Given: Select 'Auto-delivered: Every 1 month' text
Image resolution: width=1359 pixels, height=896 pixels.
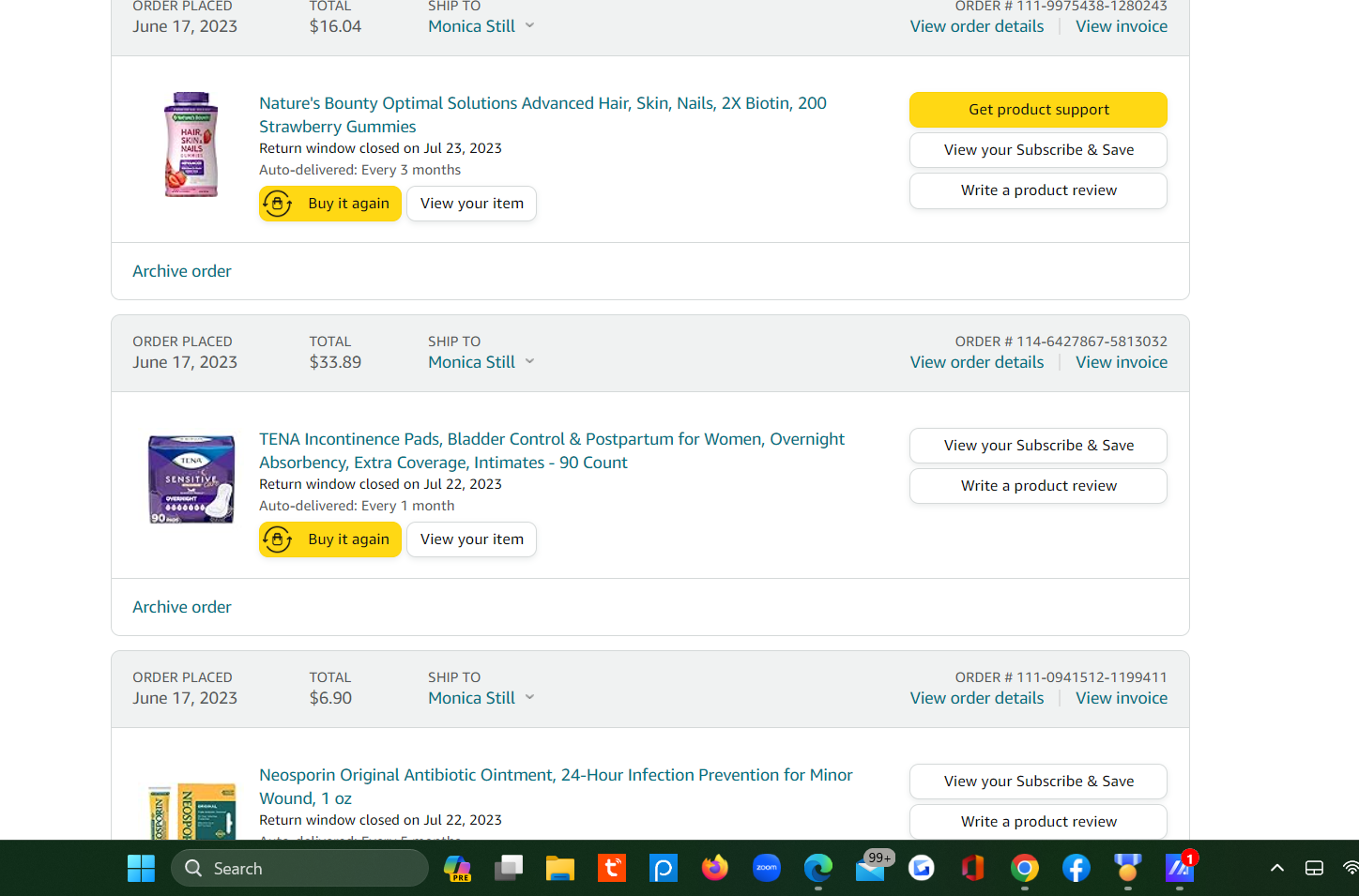Looking at the screenshot, I should pos(357,506).
